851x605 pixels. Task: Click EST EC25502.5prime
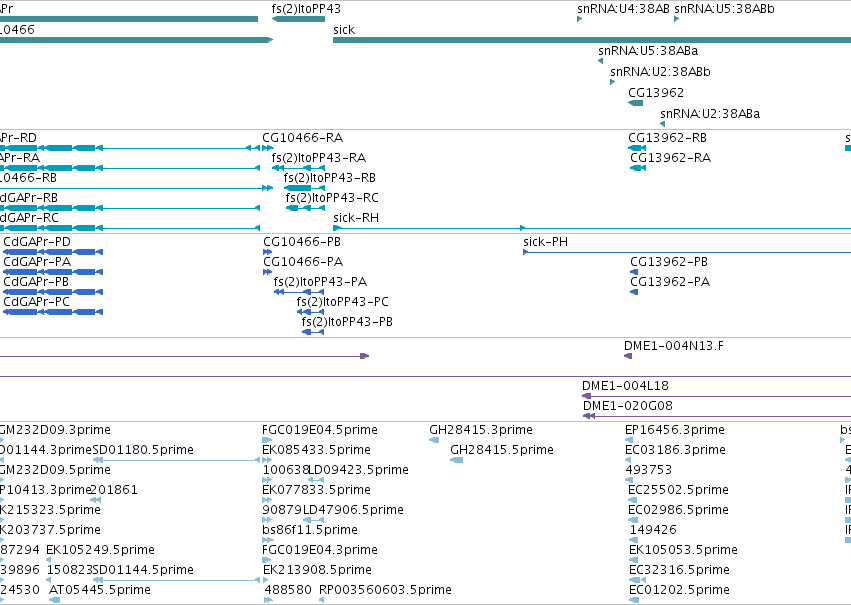678,491
